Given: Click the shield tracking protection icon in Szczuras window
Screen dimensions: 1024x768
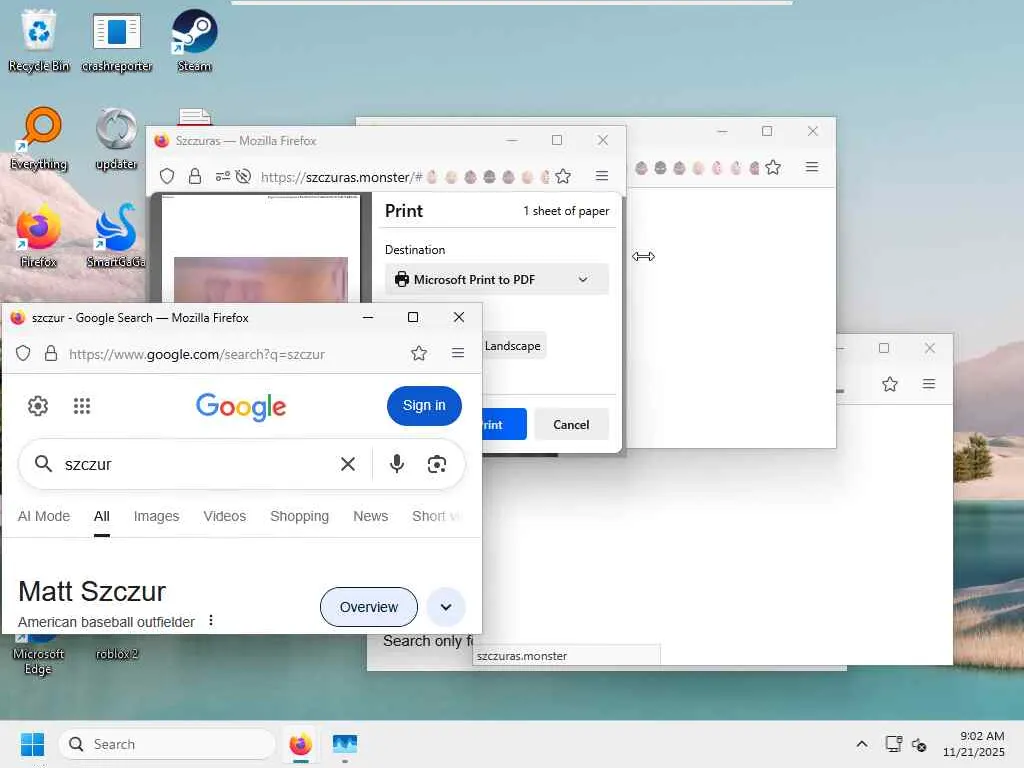Looking at the screenshot, I should pyautogui.click(x=167, y=176).
